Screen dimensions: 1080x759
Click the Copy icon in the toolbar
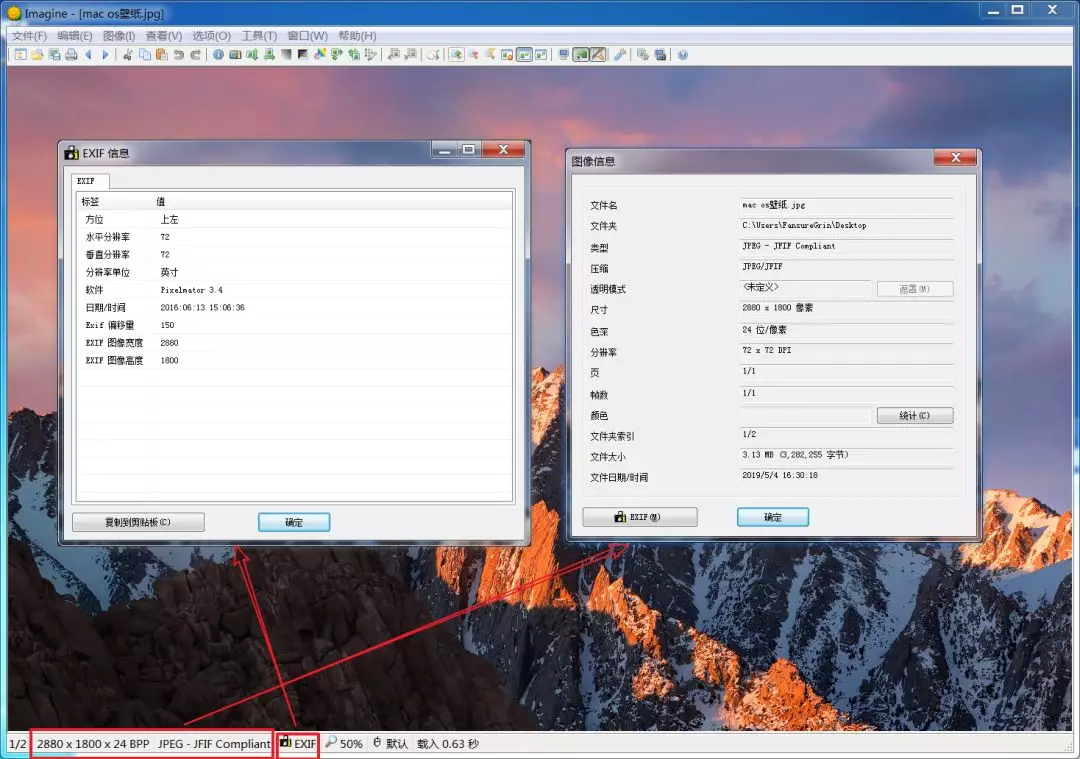(145, 55)
